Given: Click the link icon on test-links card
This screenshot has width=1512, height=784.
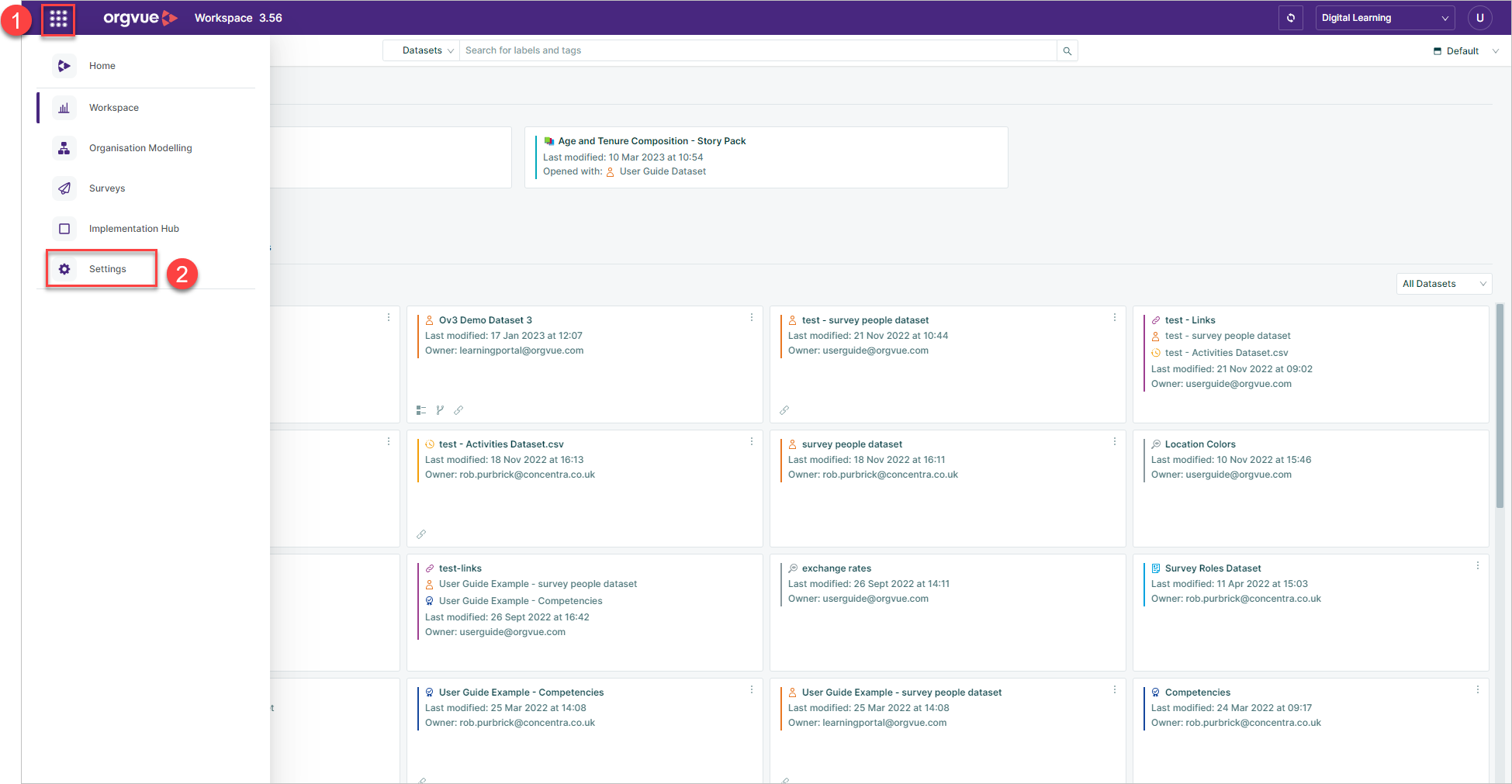Looking at the screenshot, I should point(431,568).
